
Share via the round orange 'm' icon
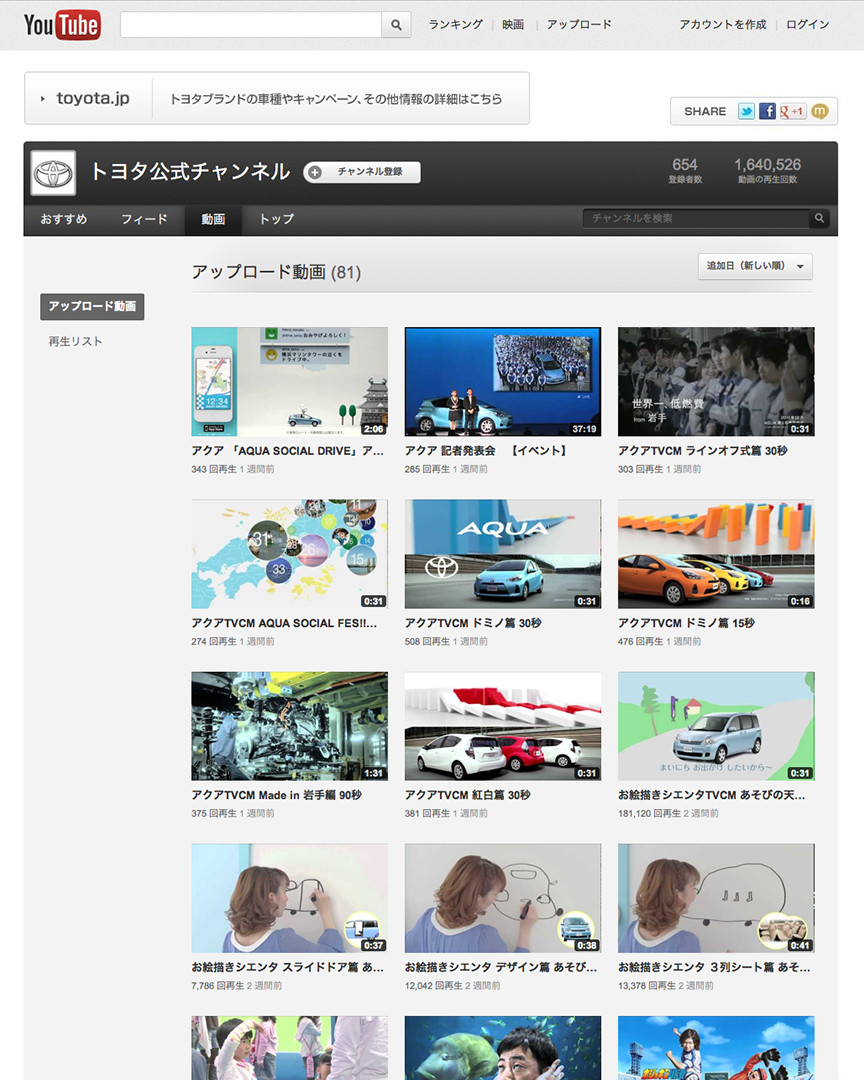pyautogui.click(x=820, y=111)
